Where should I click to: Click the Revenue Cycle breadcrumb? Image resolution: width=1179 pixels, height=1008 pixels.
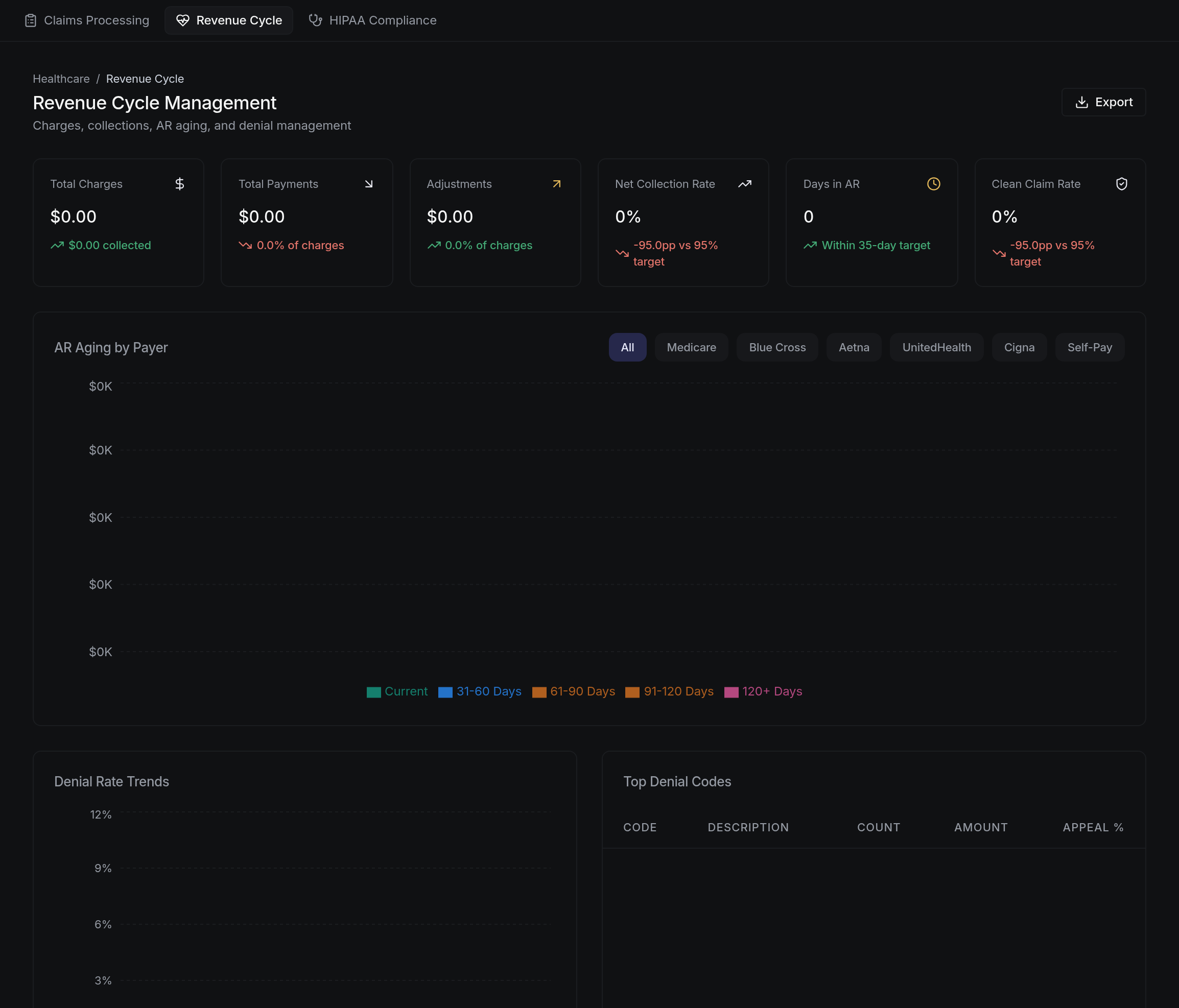pyautogui.click(x=145, y=79)
